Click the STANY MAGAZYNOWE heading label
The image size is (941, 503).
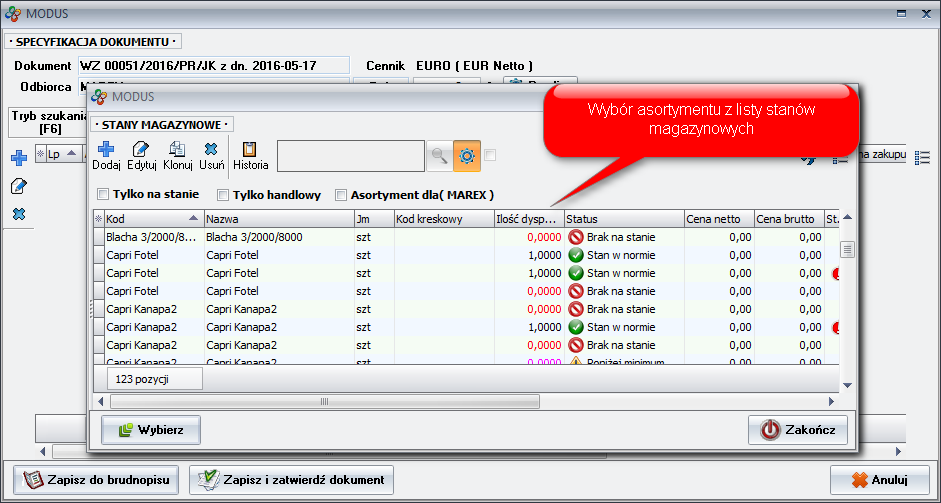[162, 125]
